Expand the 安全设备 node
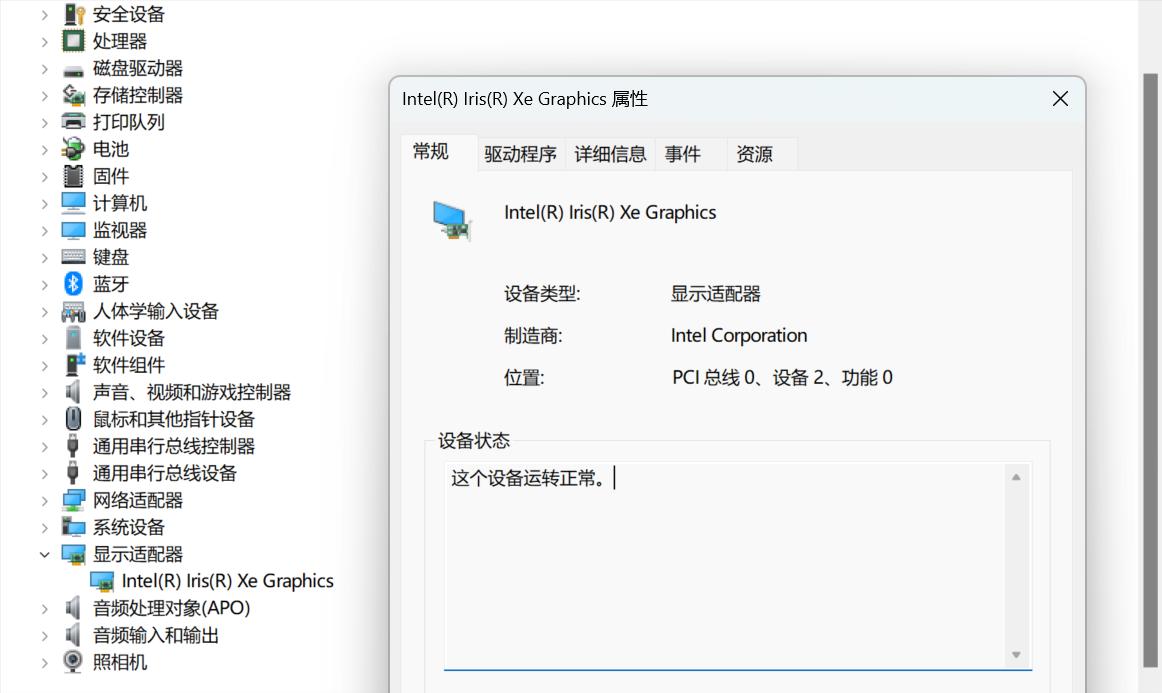1162x693 pixels. click(44, 14)
